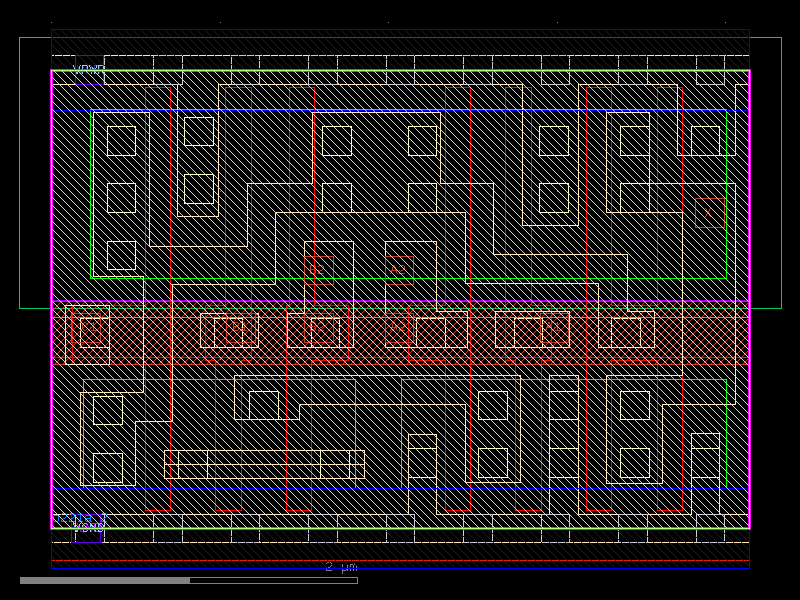This screenshot has width=800, height=600.
Task: Click the 2 μm scale bar text
Action: coord(339,567)
